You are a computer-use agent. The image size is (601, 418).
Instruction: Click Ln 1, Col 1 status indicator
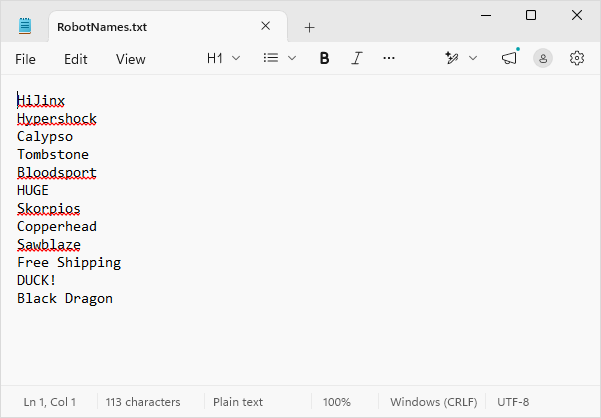point(50,402)
